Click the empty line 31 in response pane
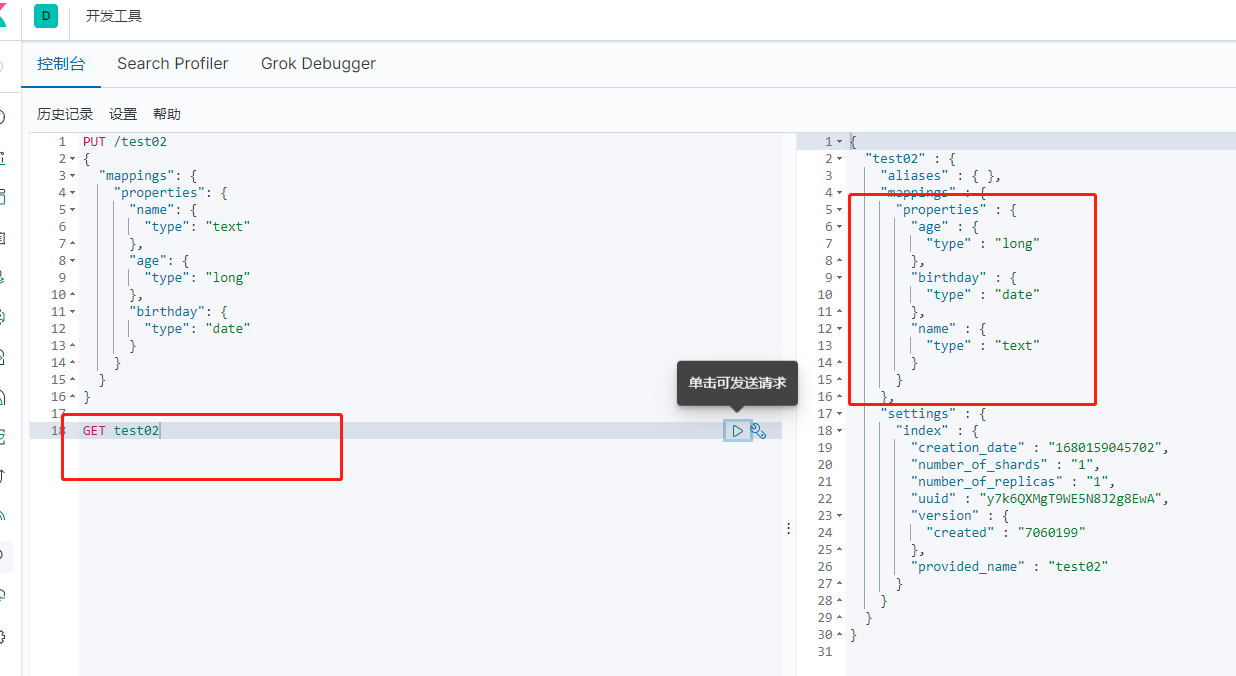1236x676 pixels. (1040, 652)
